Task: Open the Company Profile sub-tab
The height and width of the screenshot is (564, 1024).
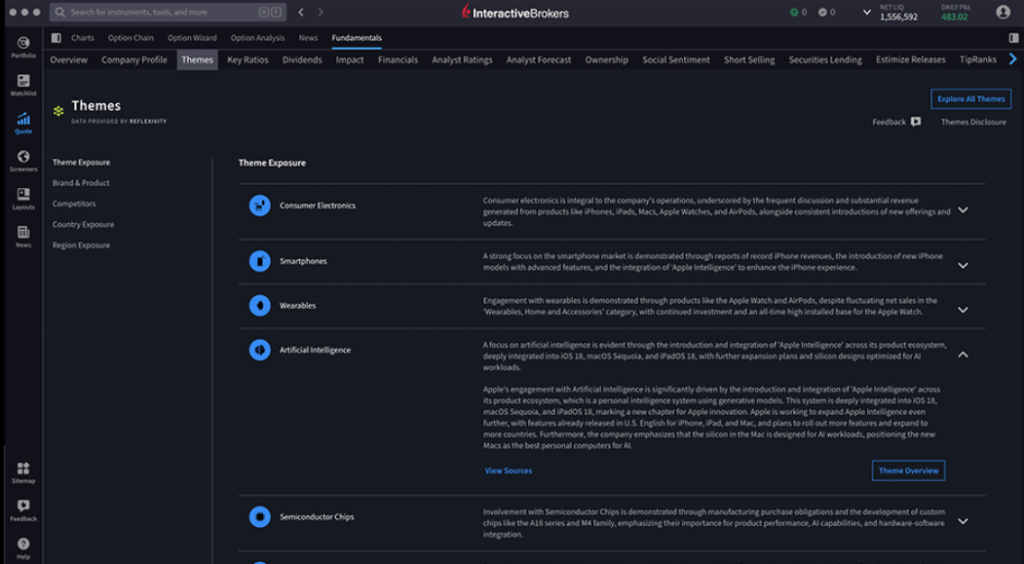Action: tap(134, 60)
